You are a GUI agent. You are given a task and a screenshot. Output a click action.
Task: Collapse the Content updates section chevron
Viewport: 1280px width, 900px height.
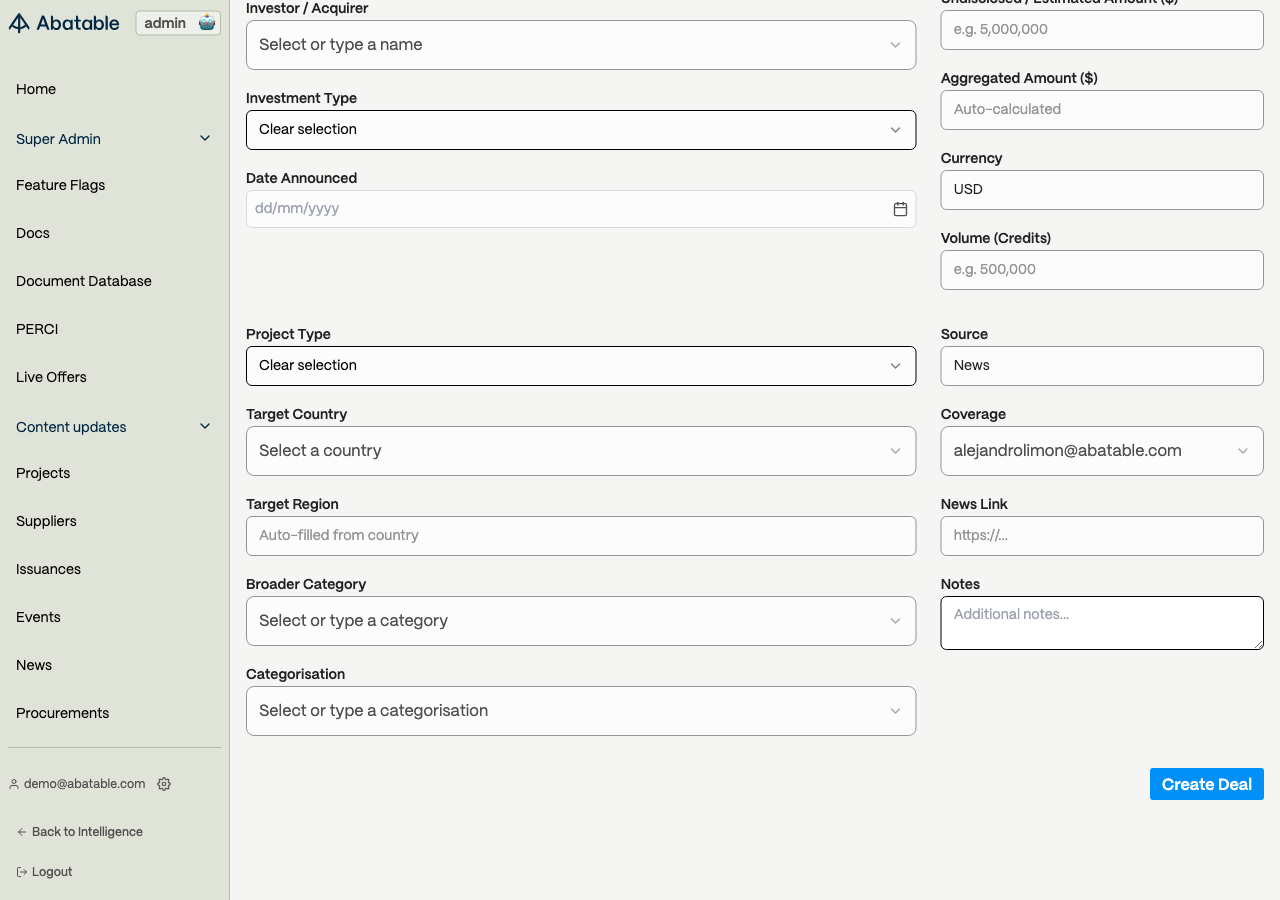[205, 426]
